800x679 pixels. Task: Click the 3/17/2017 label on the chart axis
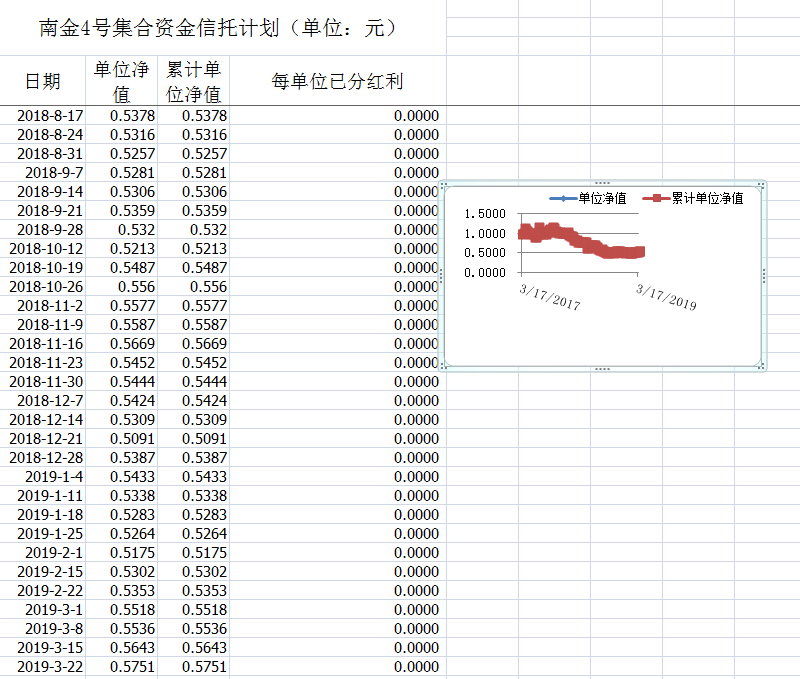(550, 297)
